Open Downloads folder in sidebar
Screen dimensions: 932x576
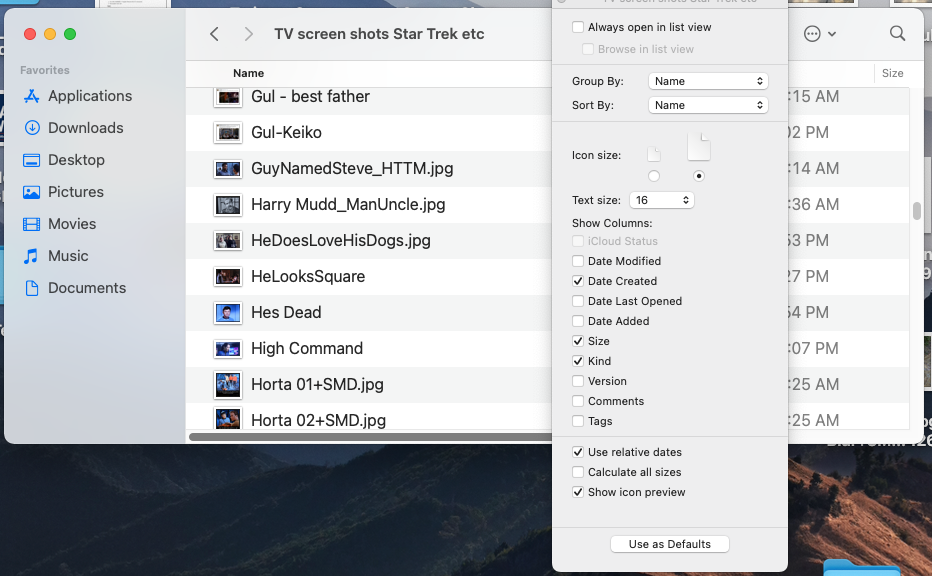[73, 128]
